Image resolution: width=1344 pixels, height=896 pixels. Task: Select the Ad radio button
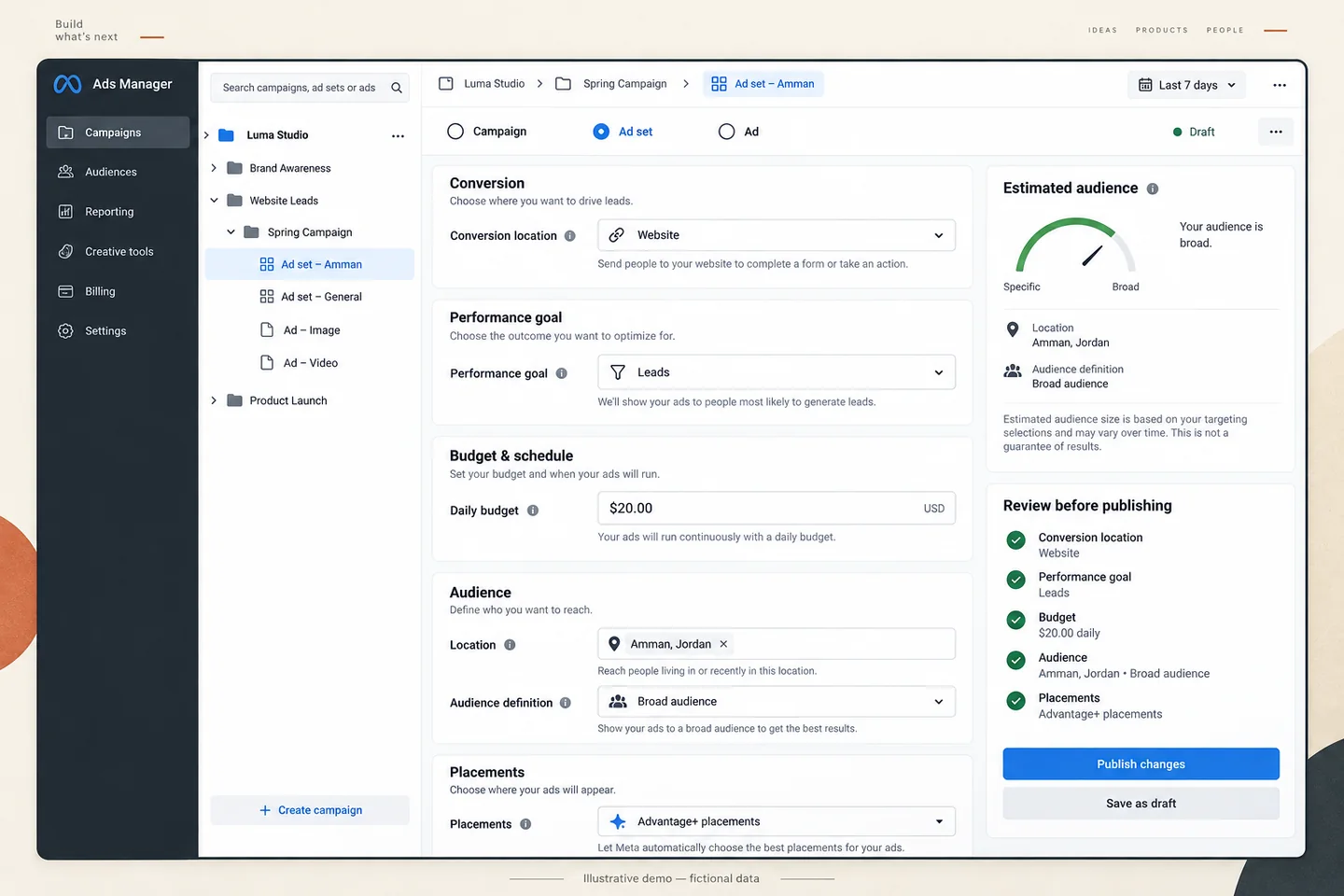[x=726, y=132]
